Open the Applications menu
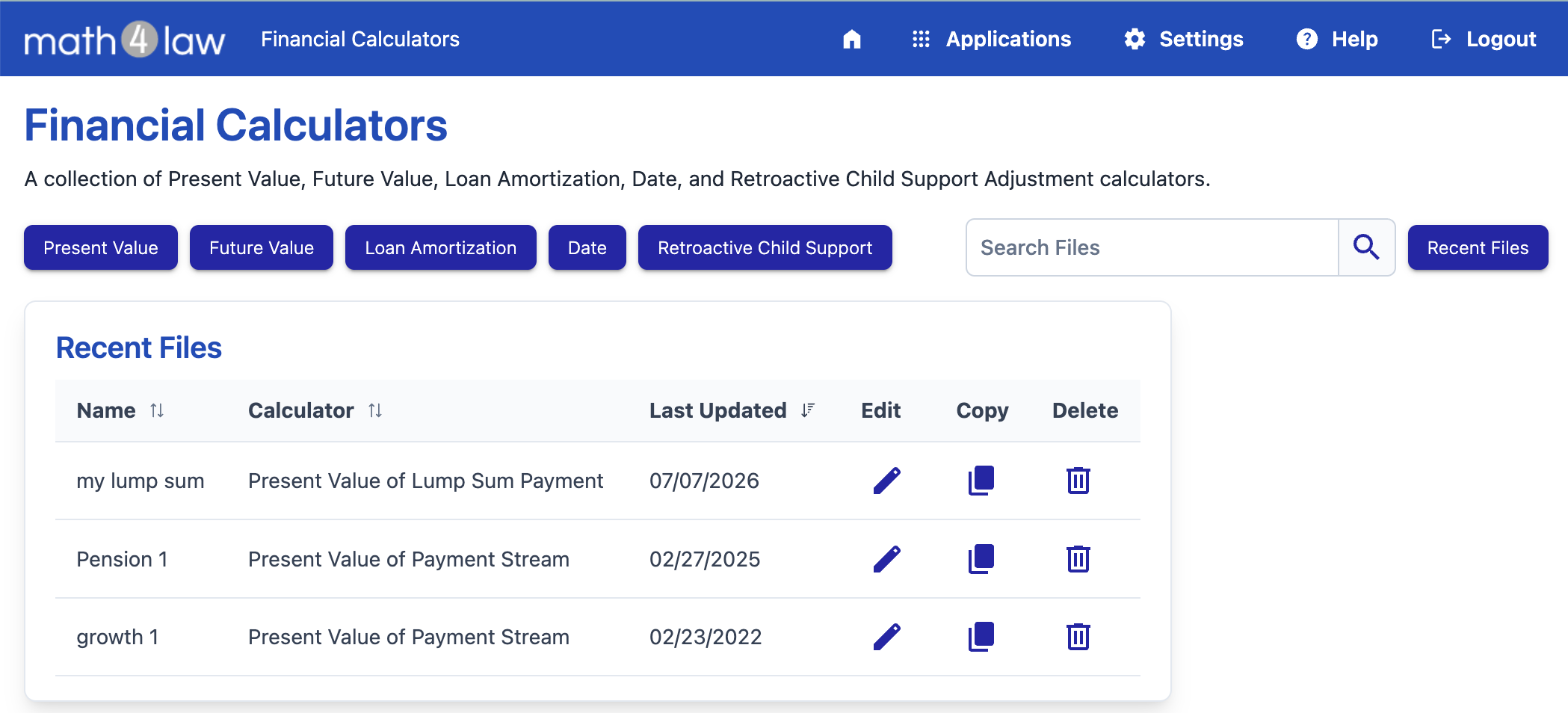Image resolution: width=1568 pixels, height=713 pixels. pos(991,39)
